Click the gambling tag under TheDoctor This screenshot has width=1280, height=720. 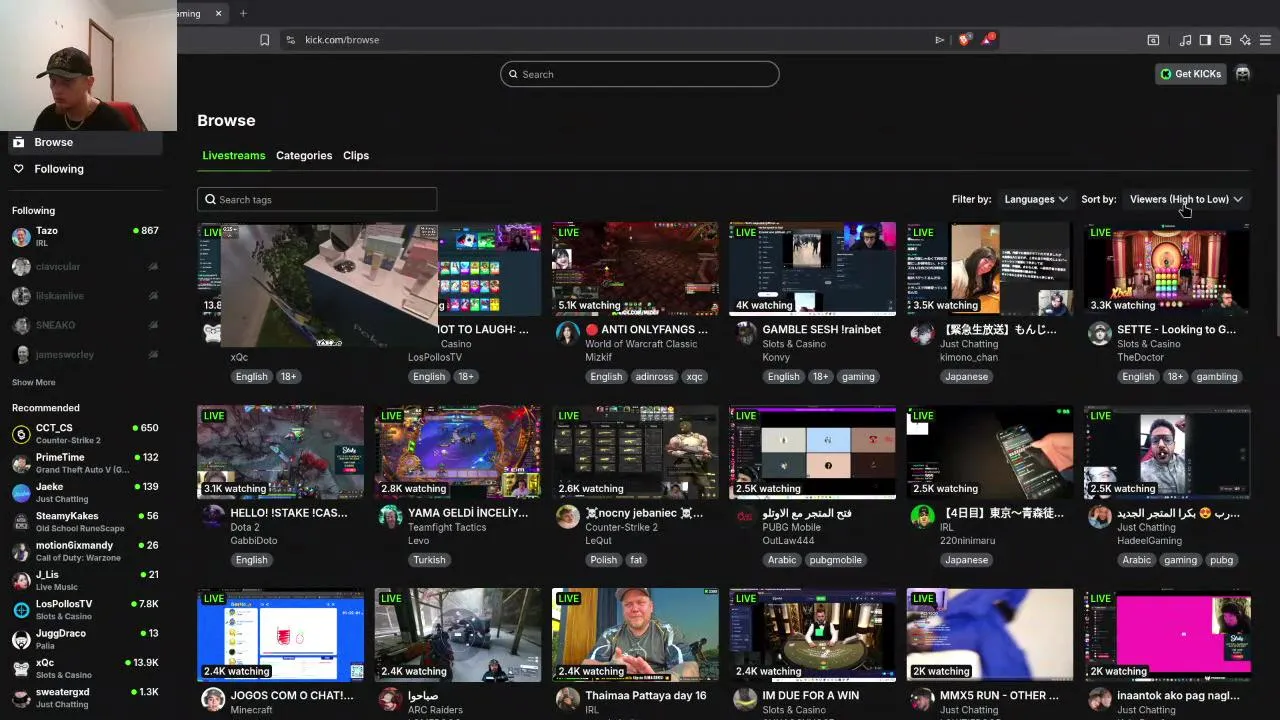click(x=1217, y=377)
